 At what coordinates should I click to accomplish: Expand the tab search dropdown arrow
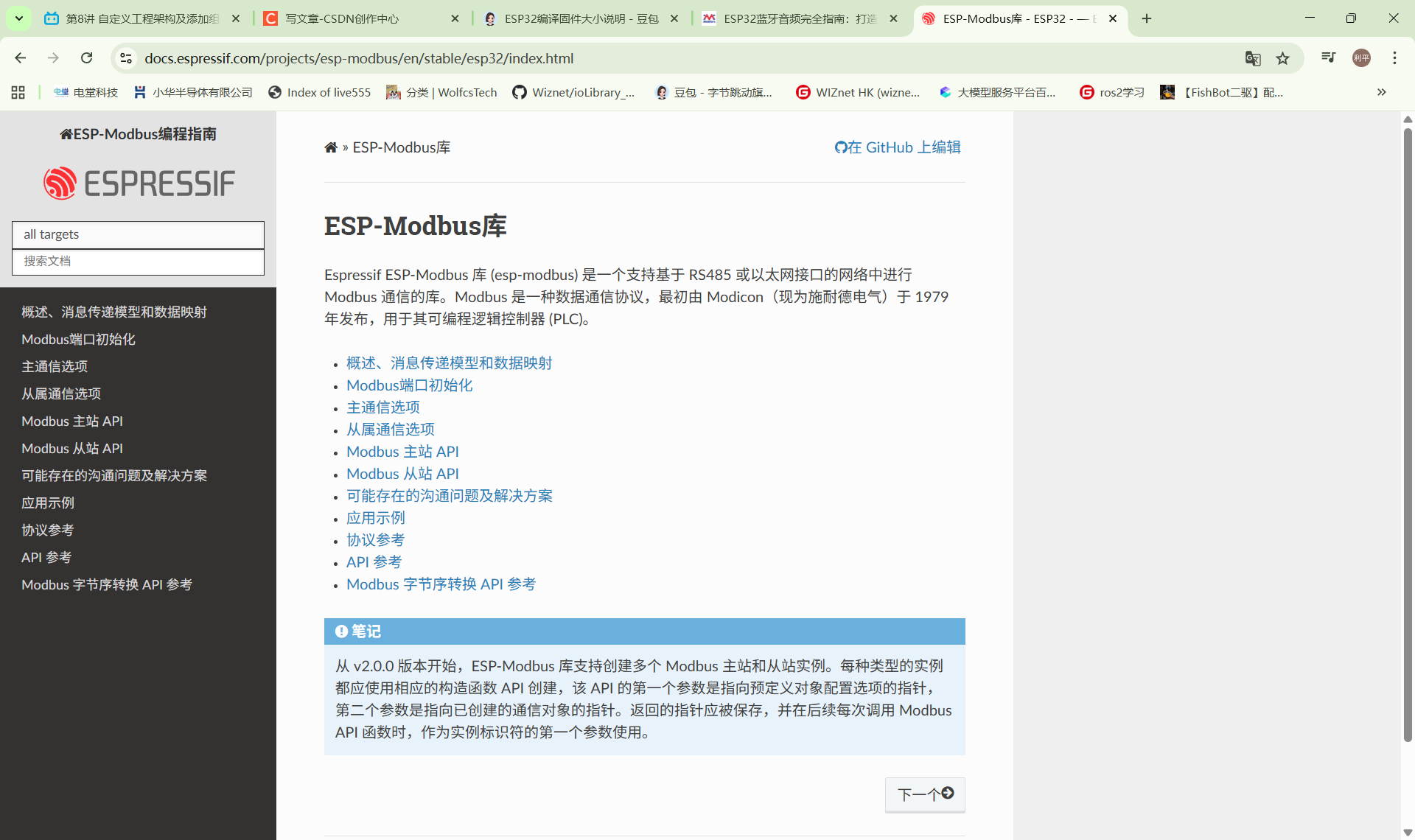coord(18,18)
